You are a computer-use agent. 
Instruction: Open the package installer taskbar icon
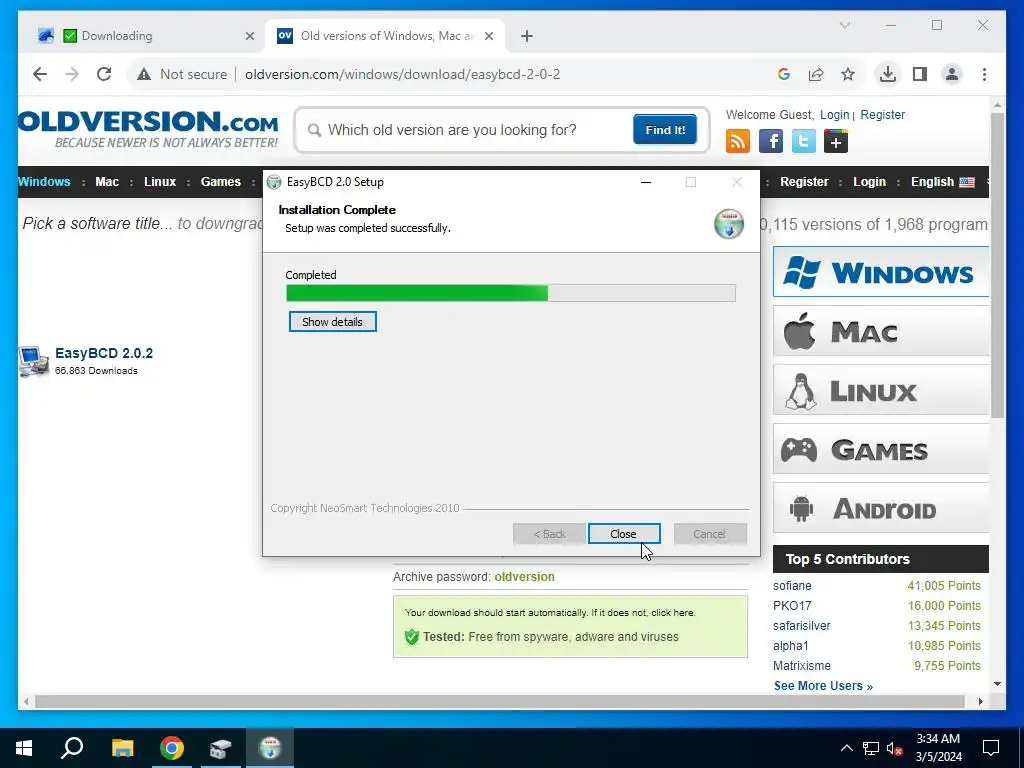221,748
